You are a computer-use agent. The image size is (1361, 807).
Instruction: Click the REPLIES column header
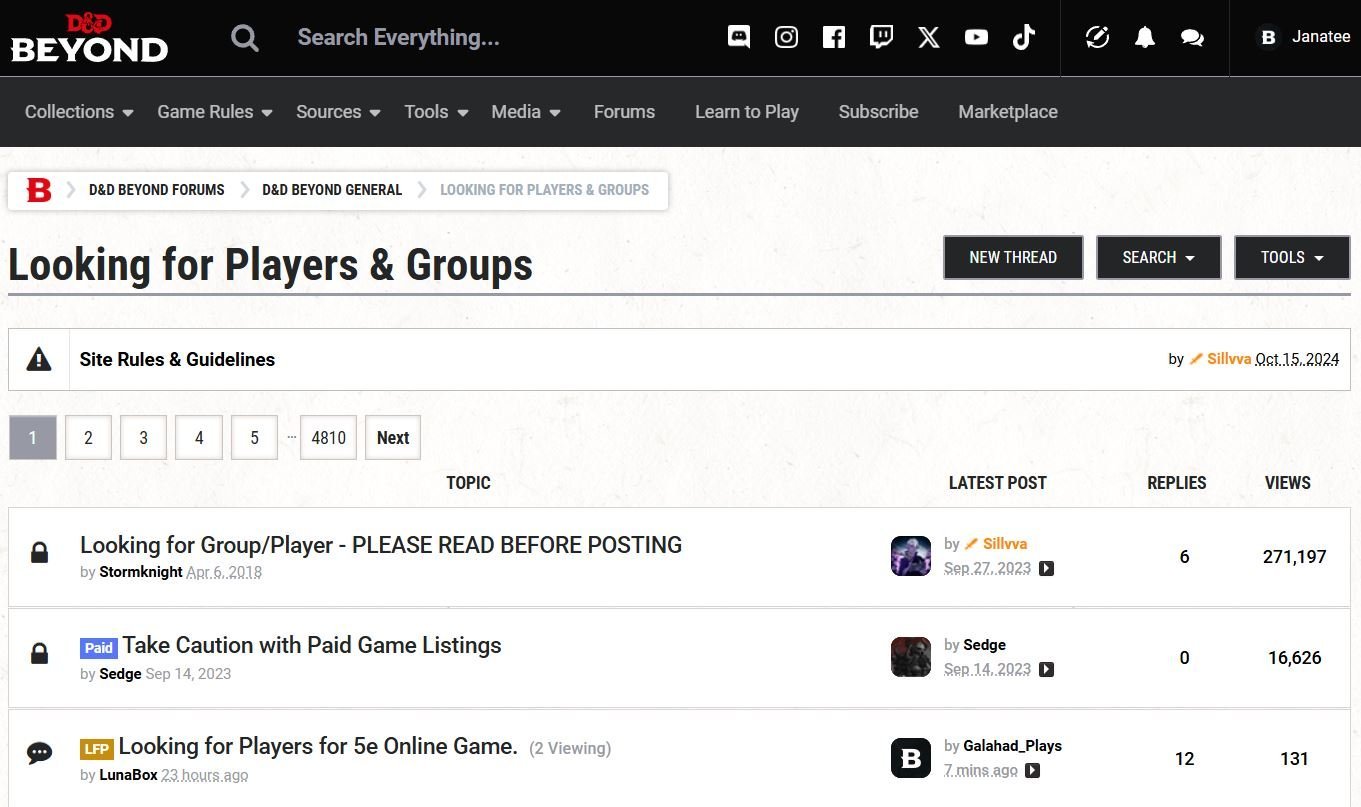pos(1176,483)
